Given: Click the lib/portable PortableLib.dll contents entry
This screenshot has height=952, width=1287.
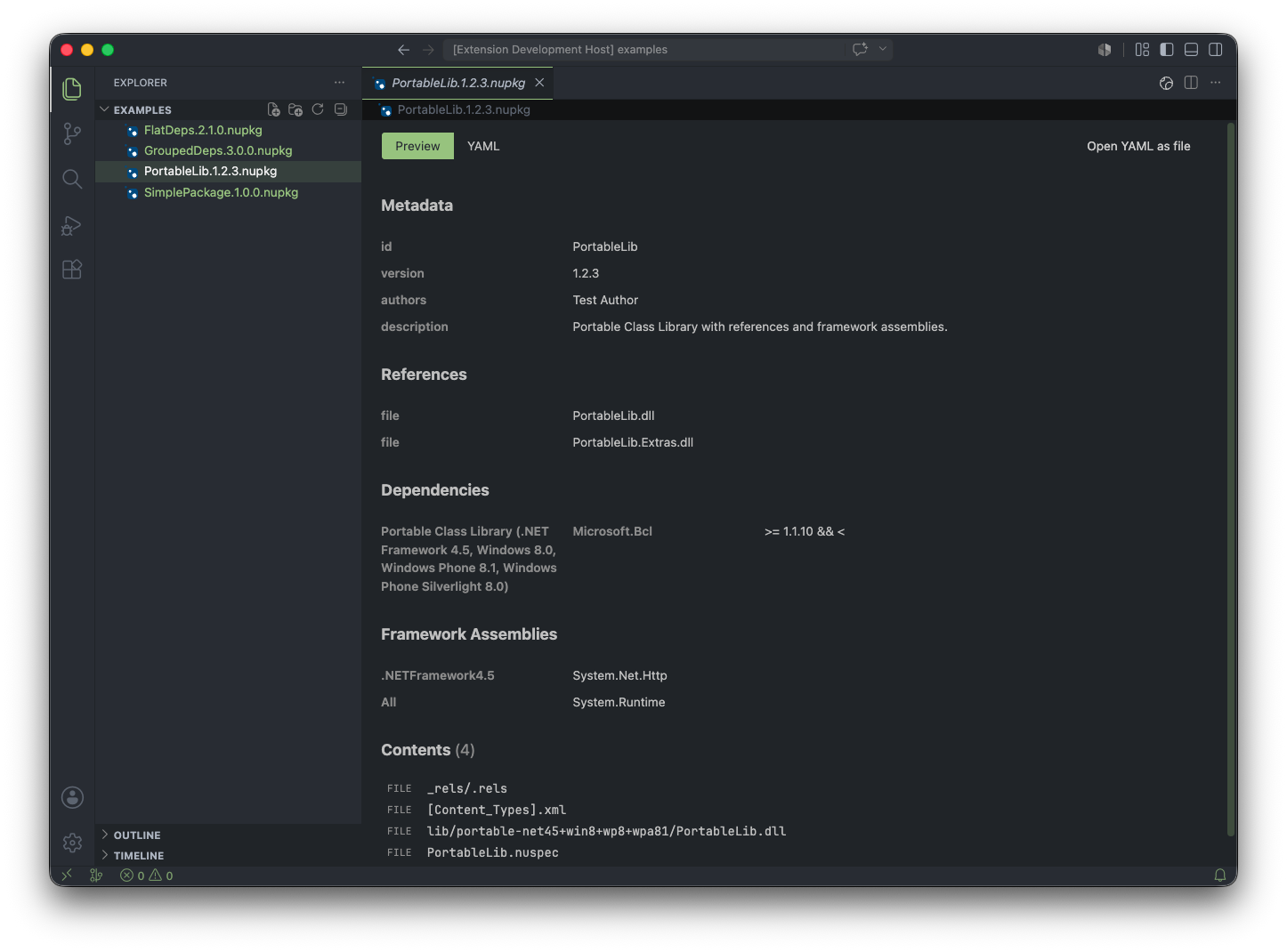Looking at the screenshot, I should pyautogui.click(x=606, y=831).
